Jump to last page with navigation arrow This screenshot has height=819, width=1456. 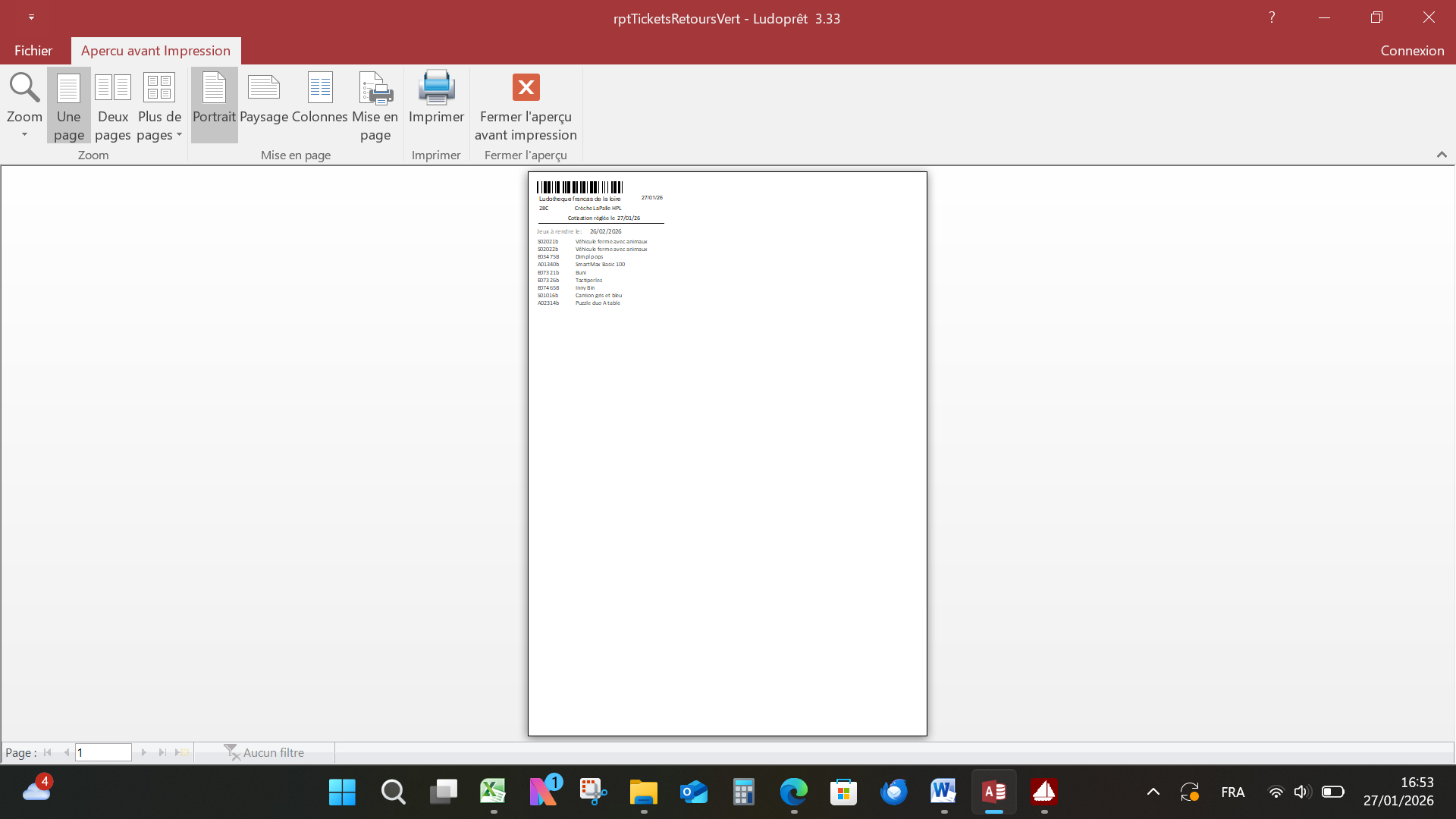coord(162,752)
